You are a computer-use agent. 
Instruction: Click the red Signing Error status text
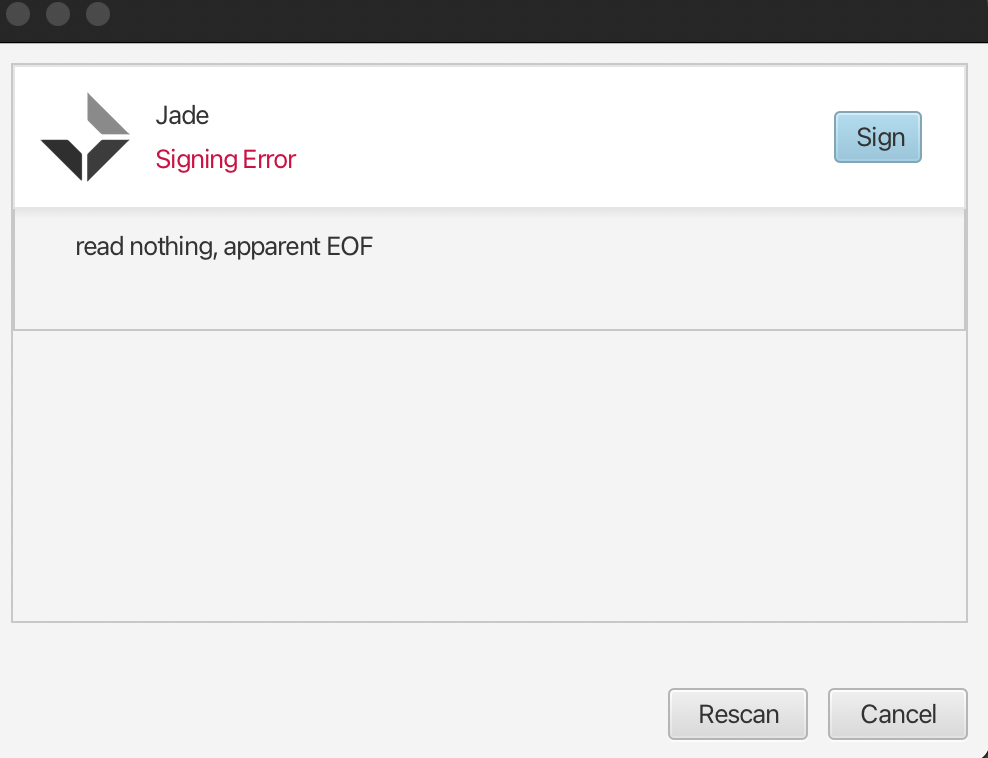[x=225, y=160]
